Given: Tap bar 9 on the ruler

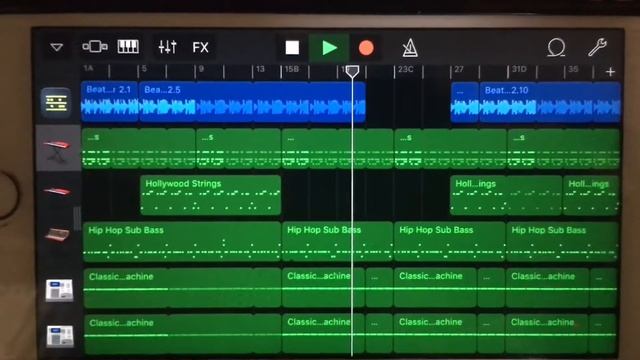Looking at the screenshot, I should click(201, 69).
